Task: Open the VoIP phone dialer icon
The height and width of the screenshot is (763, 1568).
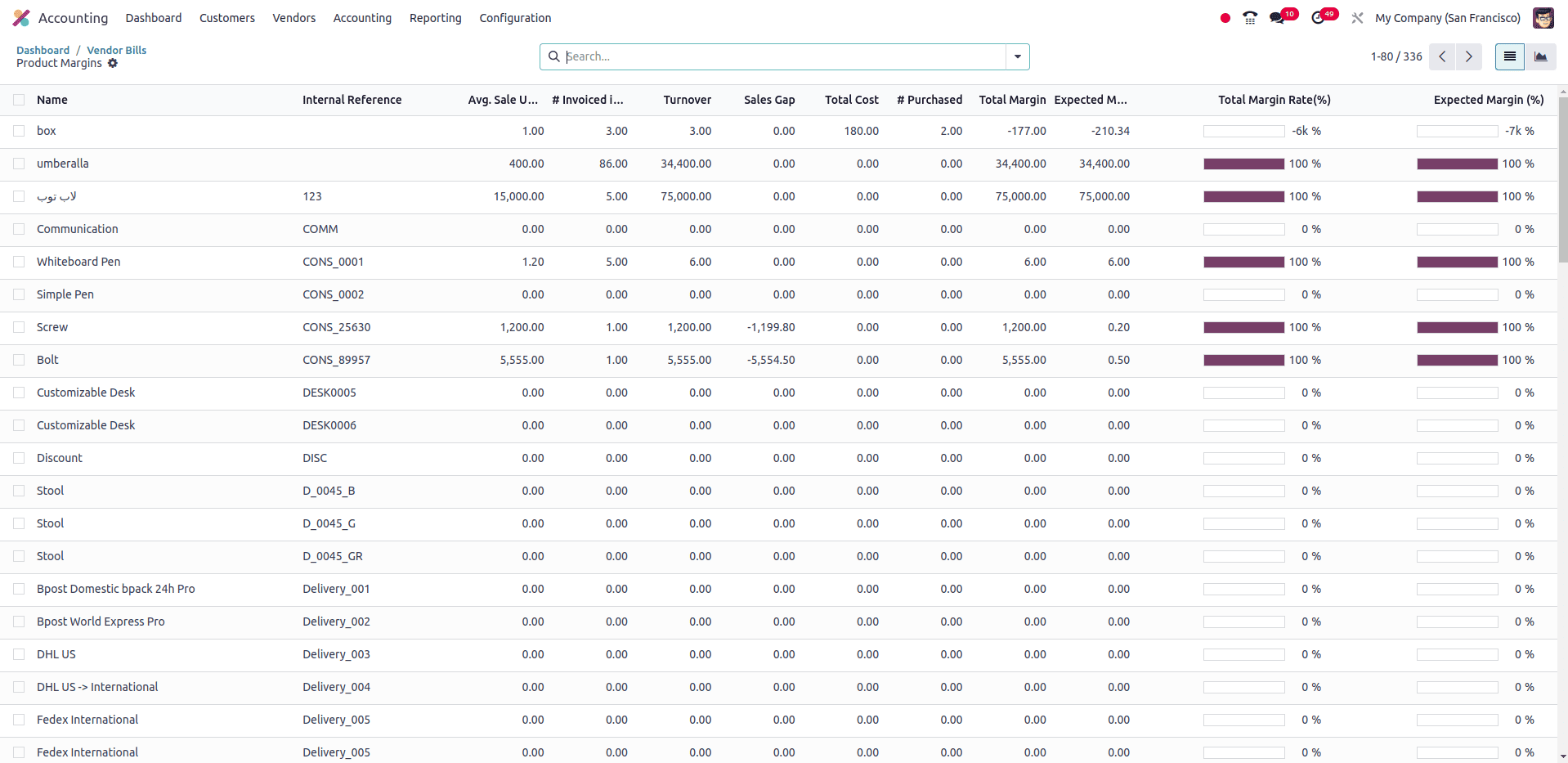Action: point(1250,18)
